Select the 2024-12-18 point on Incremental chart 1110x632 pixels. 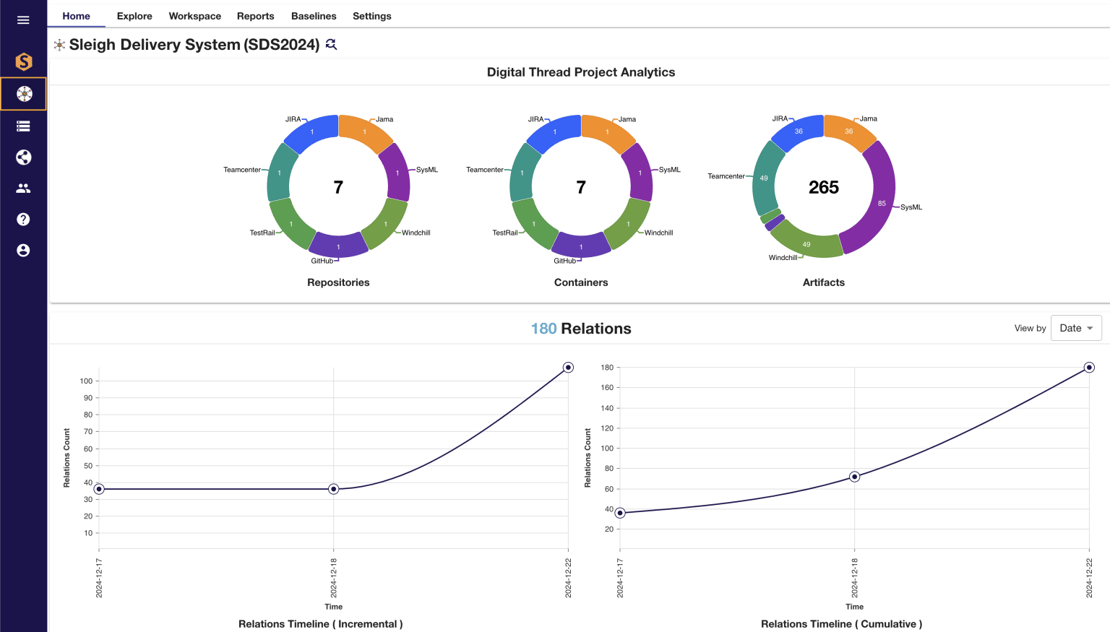tap(333, 489)
